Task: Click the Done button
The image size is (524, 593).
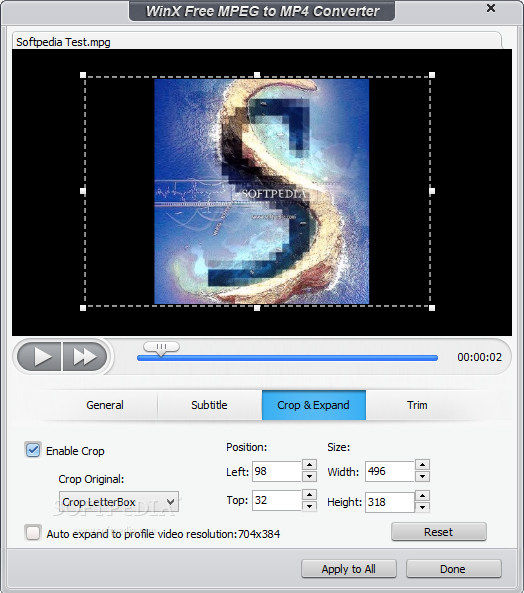Action: click(454, 569)
